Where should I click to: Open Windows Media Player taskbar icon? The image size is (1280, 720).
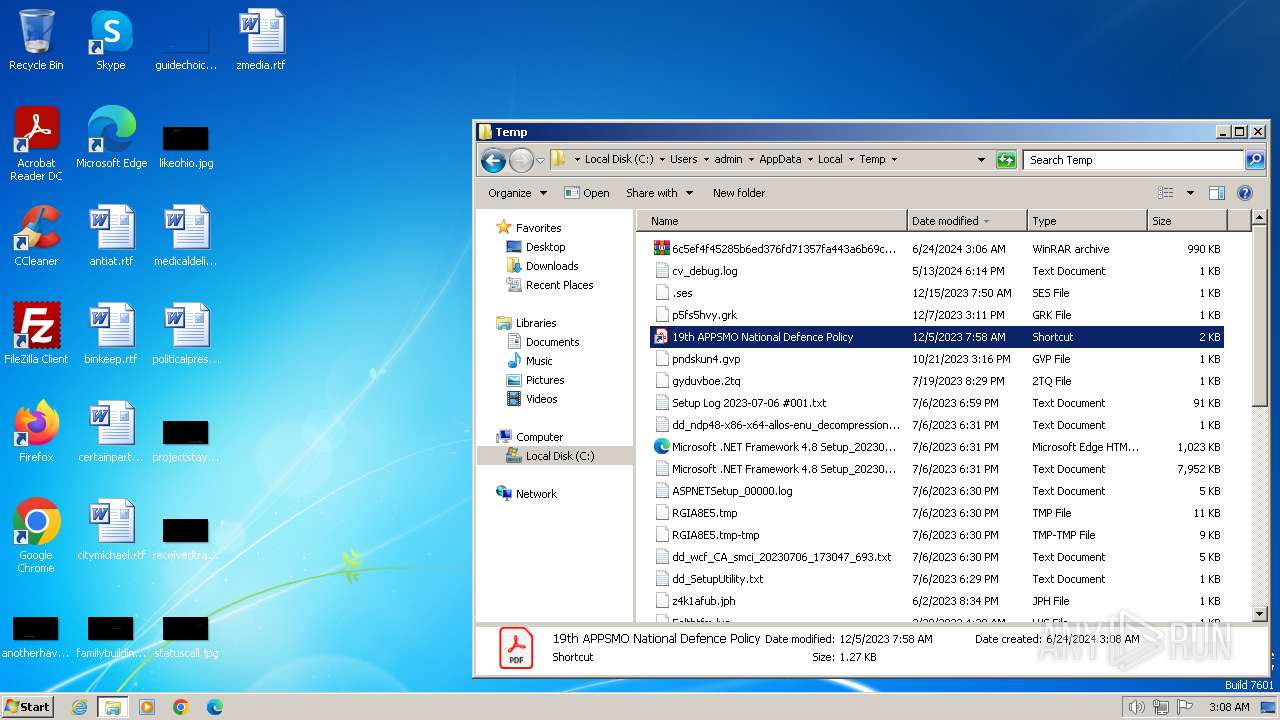click(x=147, y=707)
